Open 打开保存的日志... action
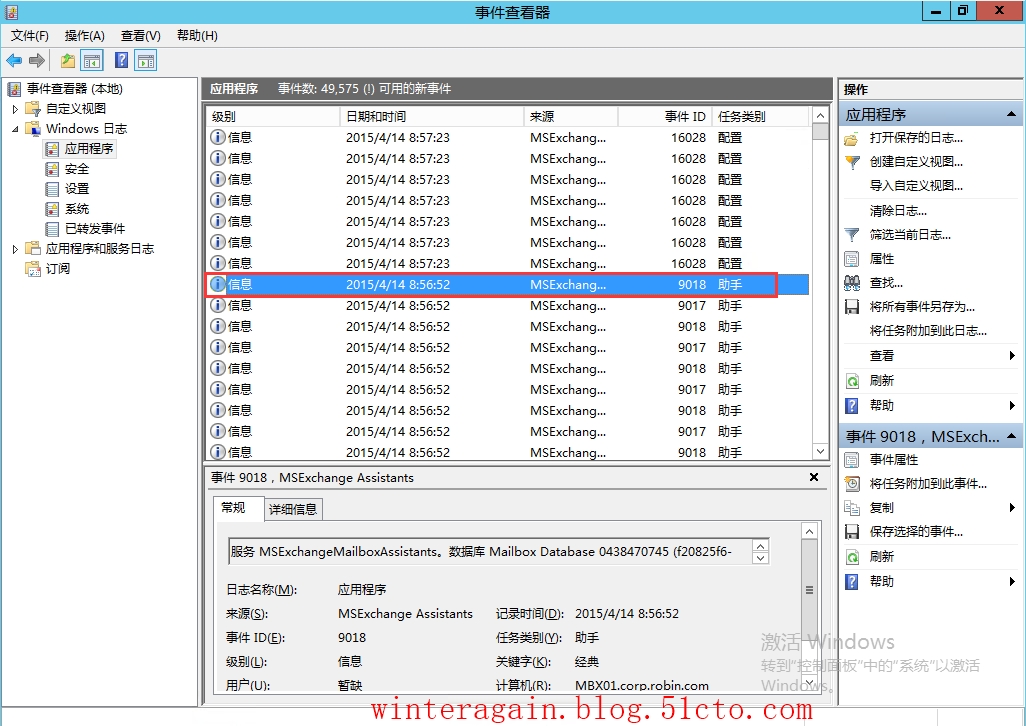 tap(915, 138)
